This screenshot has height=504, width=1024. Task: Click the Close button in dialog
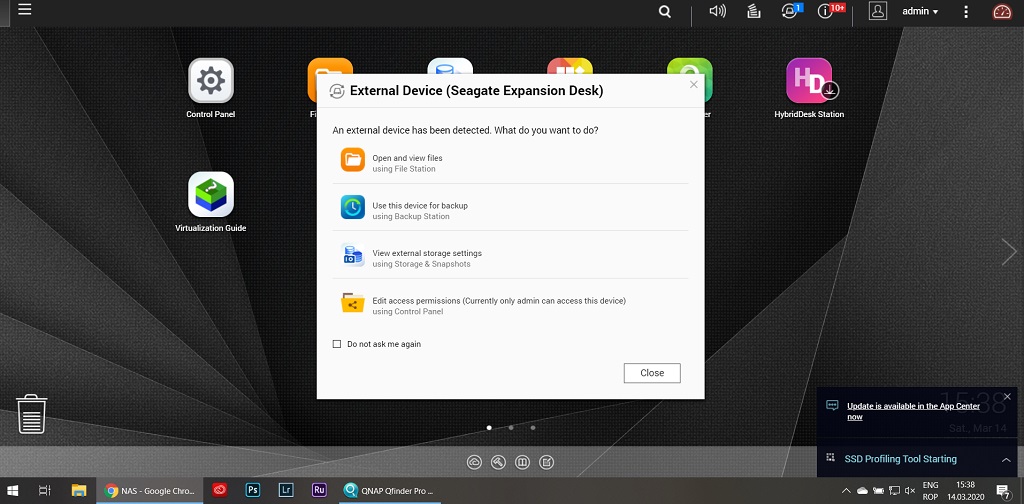652,373
